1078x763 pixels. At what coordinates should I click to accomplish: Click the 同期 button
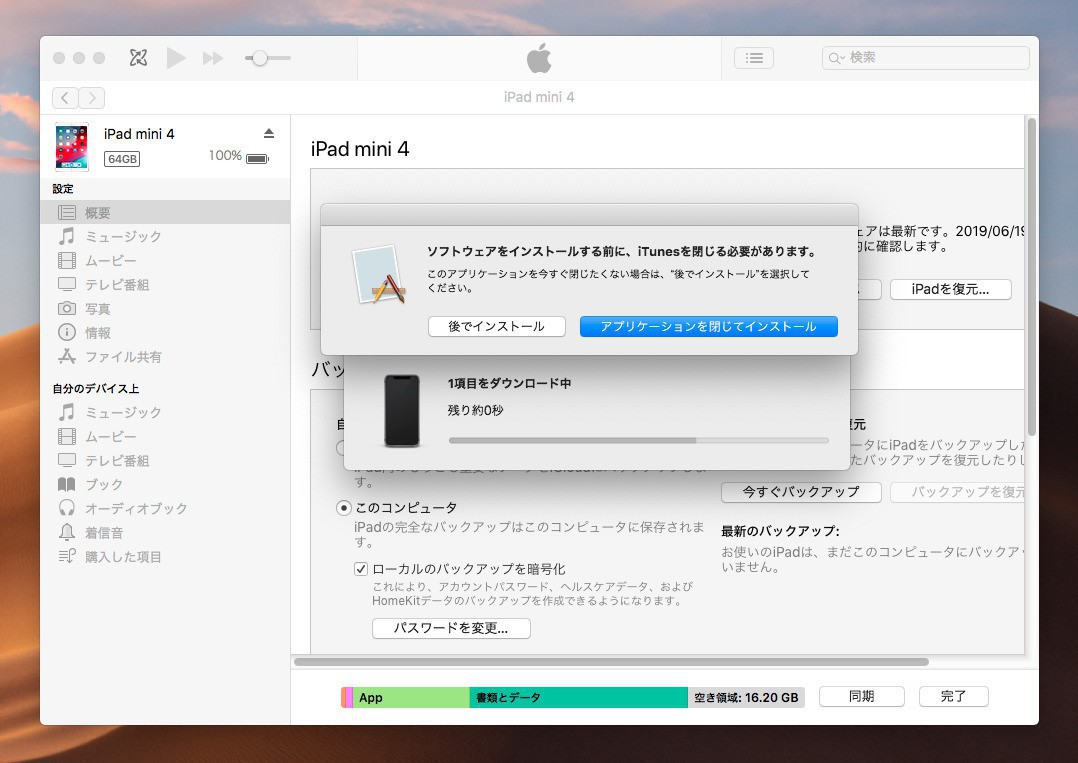point(861,697)
